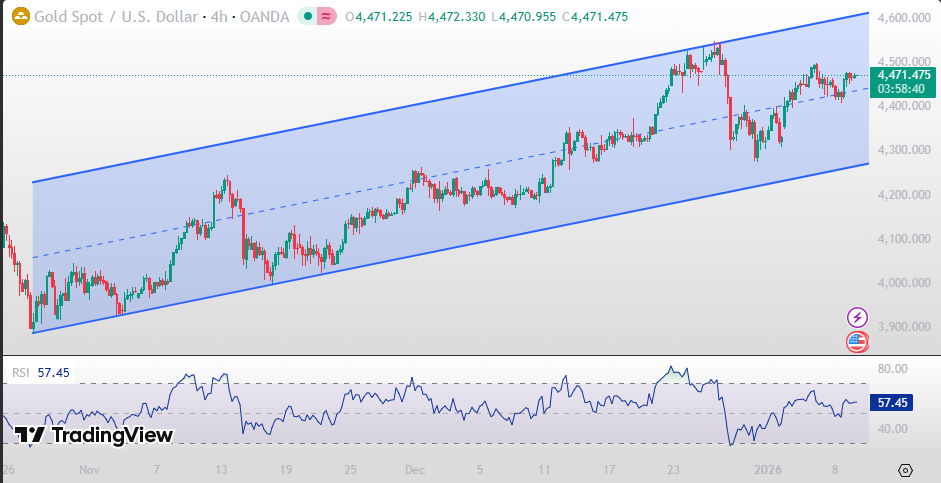This screenshot has width=941, height=483.
Task: Click the current price tag 4,471.475
Action: (x=903, y=75)
